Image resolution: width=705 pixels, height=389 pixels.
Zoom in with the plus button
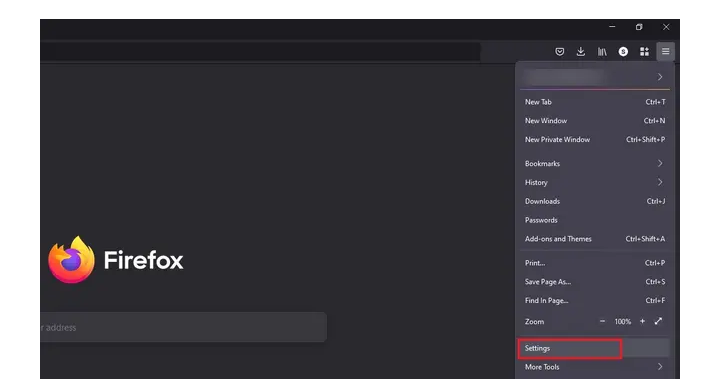[643, 321]
